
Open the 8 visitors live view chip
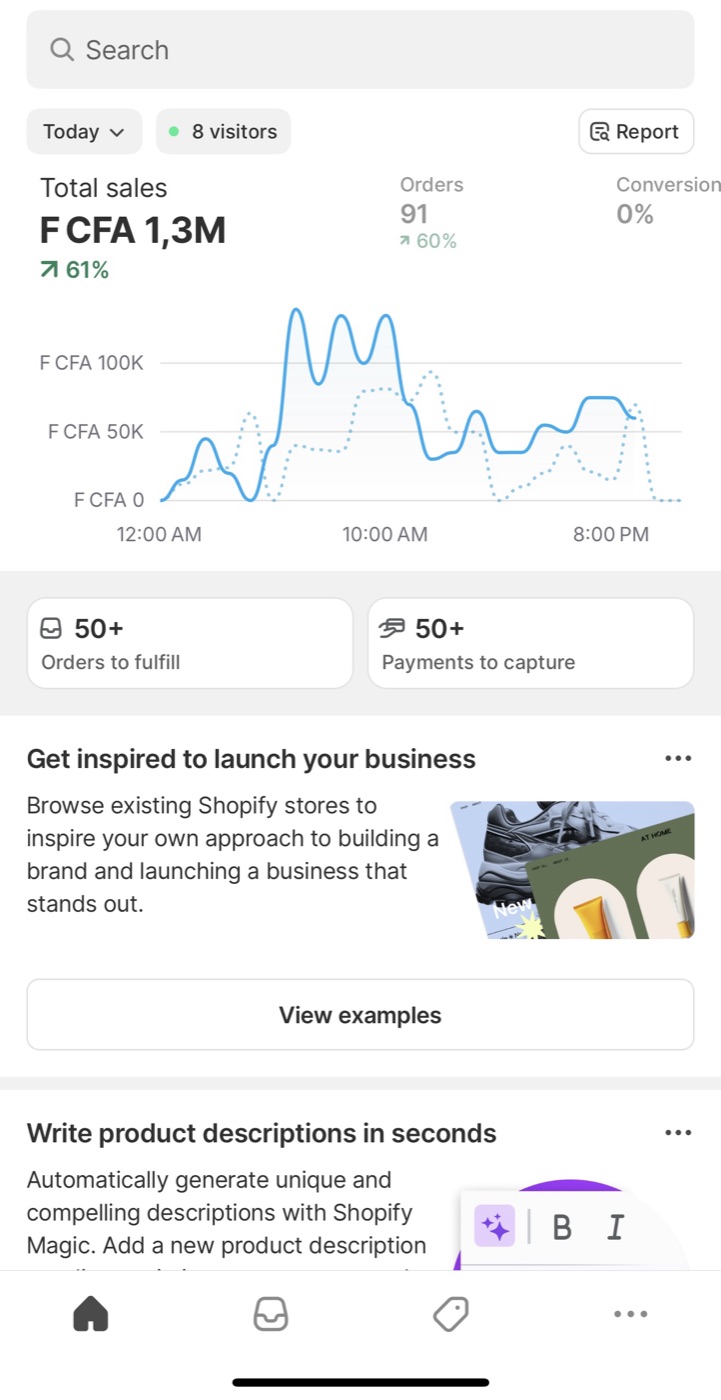pyautogui.click(x=223, y=131)
